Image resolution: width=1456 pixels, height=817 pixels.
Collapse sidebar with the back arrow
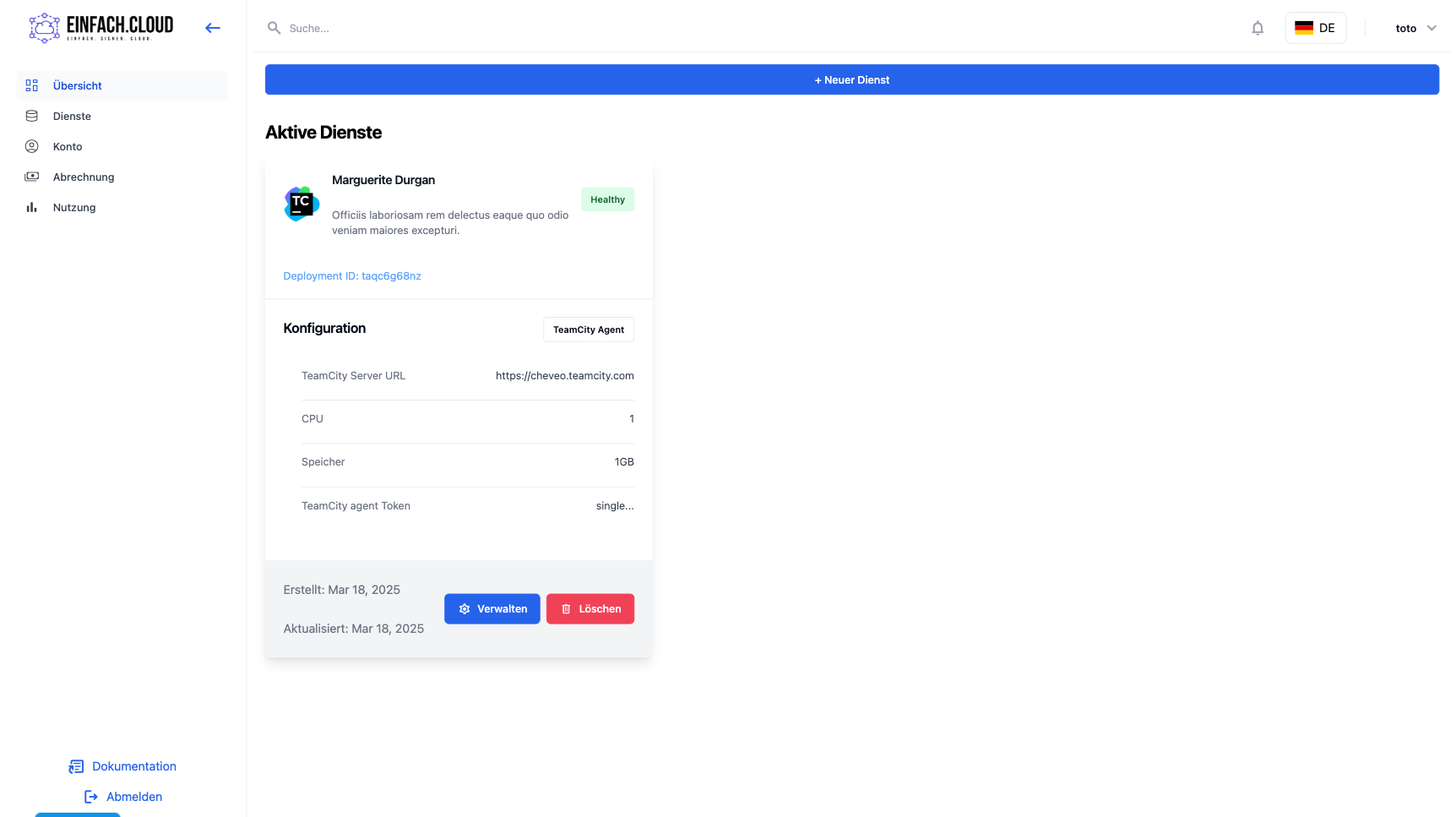213,28
